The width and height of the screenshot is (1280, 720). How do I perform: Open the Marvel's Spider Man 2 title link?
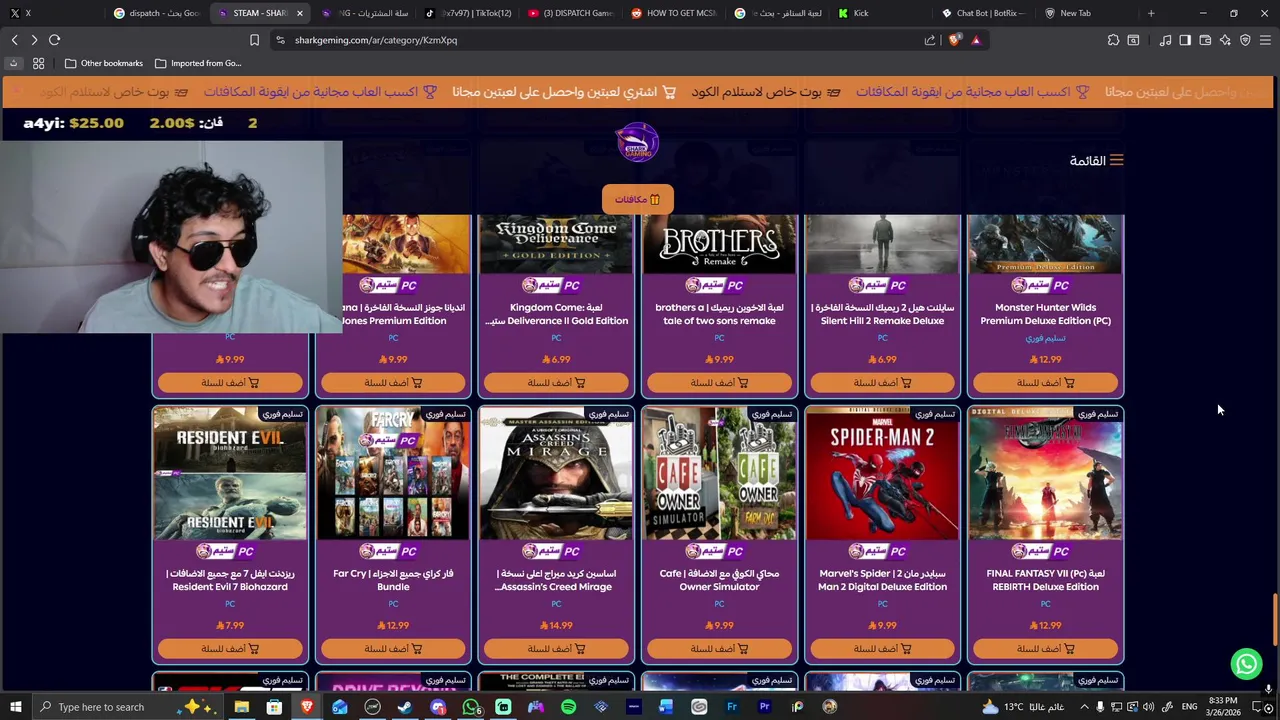click(882, 580)
